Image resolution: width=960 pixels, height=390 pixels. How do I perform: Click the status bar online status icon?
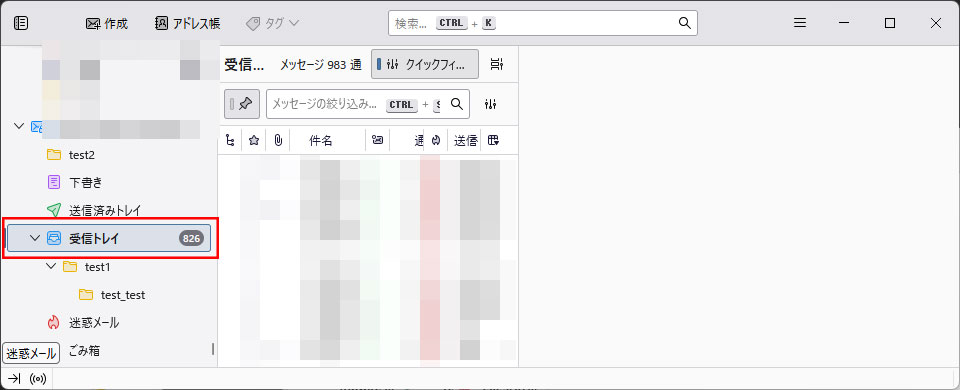coord(38,379)
